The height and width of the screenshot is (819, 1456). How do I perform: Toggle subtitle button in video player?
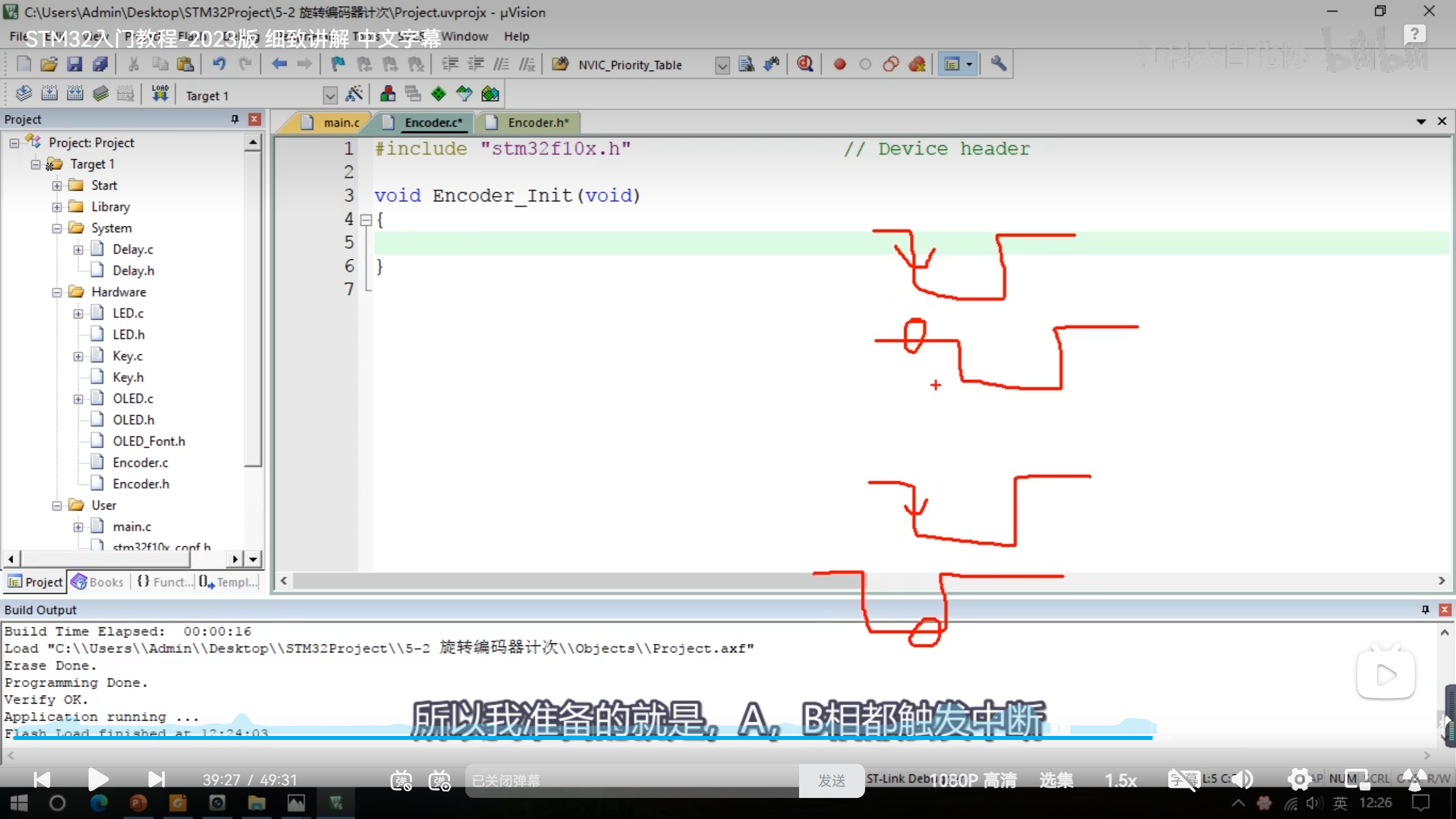pos(1183,779)
